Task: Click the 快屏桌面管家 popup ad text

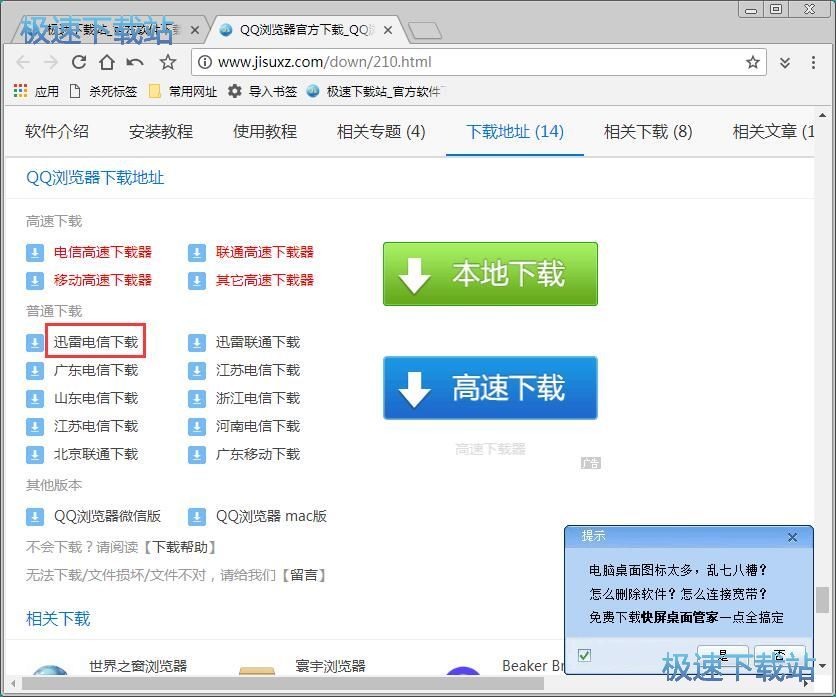Action: coord(680,617)
